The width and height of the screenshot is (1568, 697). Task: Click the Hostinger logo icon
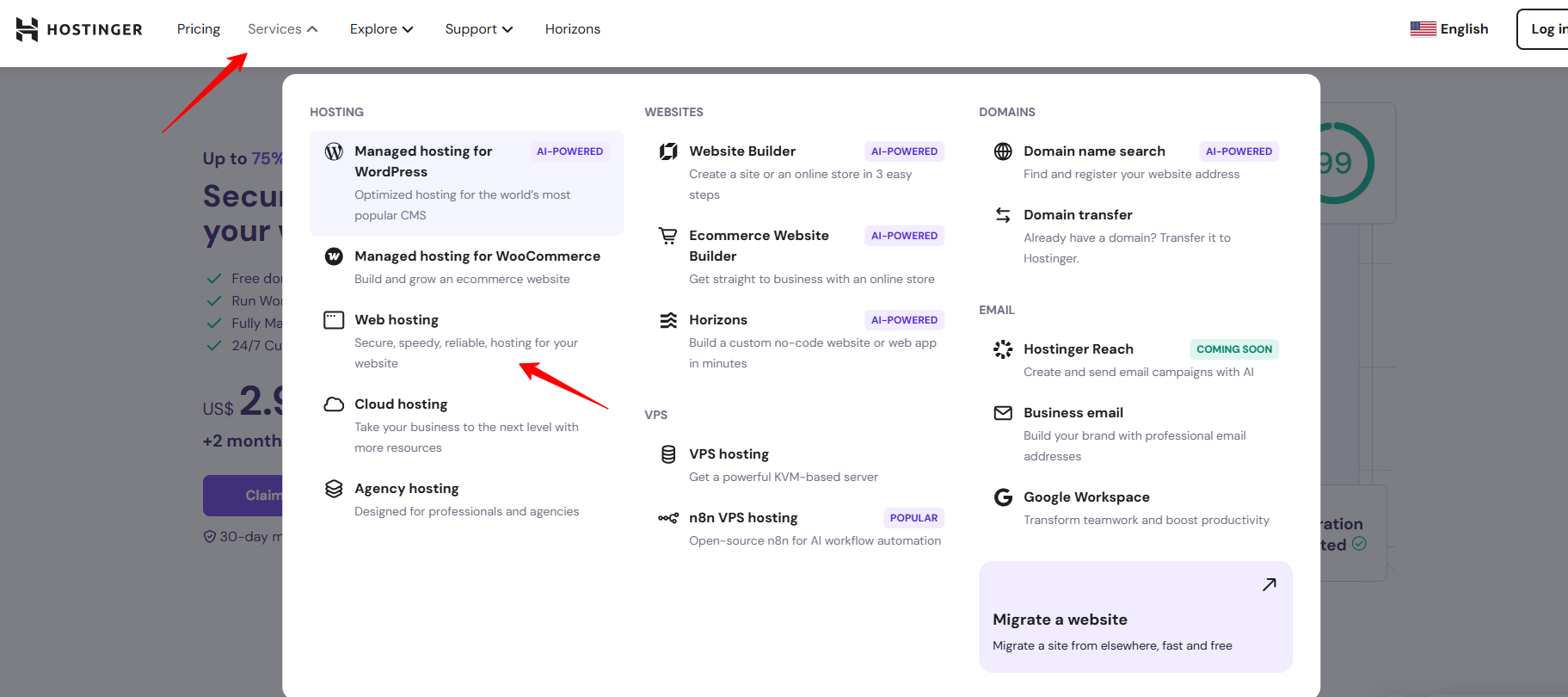[x=28, y=29]
